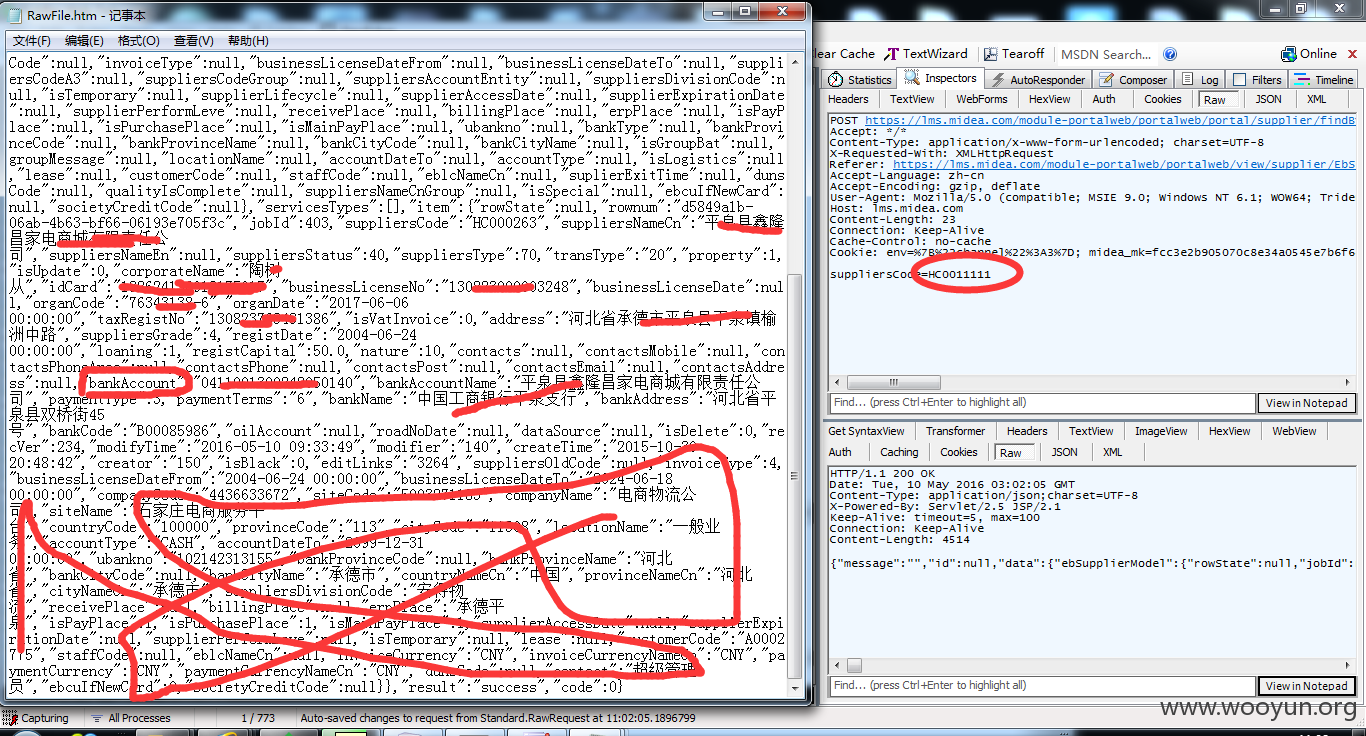Select the response Auth tab
This screenshot has width=1366, height=736.
(x=842, y=452)
